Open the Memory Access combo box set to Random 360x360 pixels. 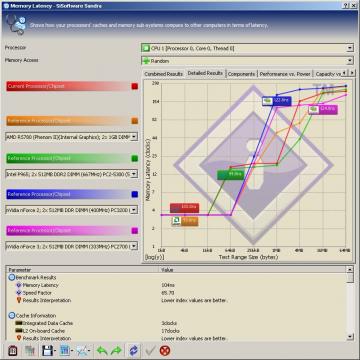pos(247,61)
